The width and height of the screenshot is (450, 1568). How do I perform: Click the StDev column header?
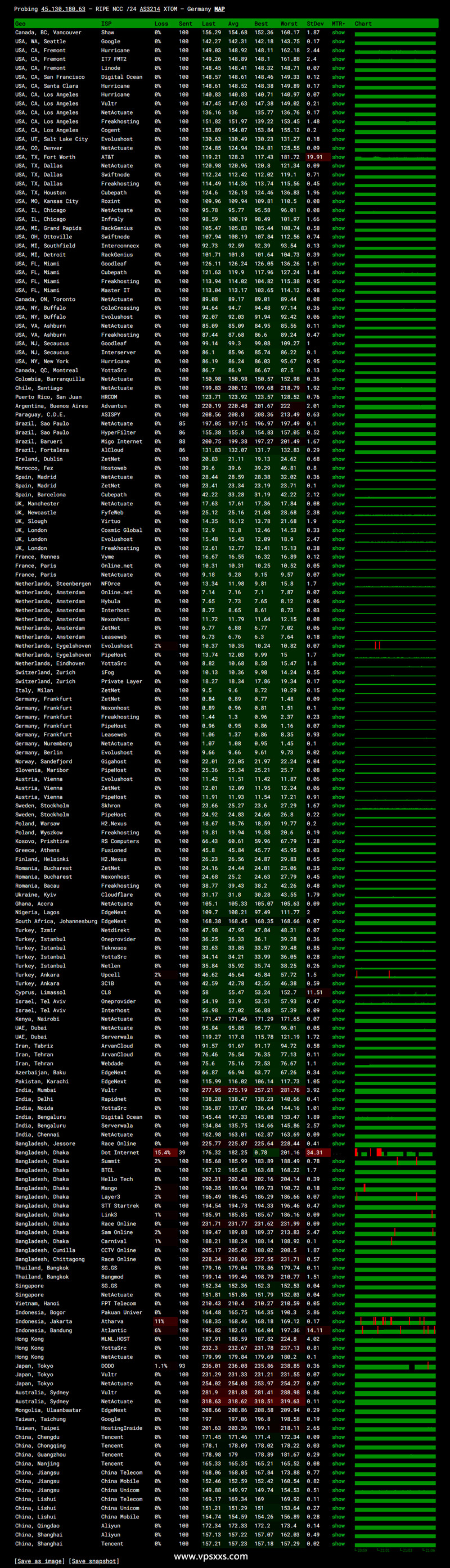tap(315, 24)
